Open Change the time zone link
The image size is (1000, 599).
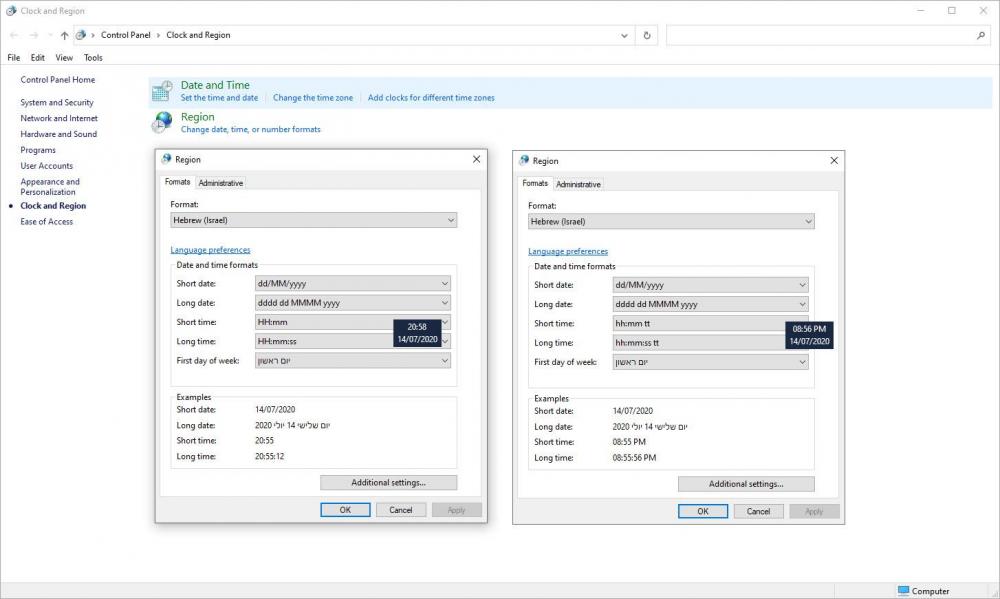click(x=312, y=98)
